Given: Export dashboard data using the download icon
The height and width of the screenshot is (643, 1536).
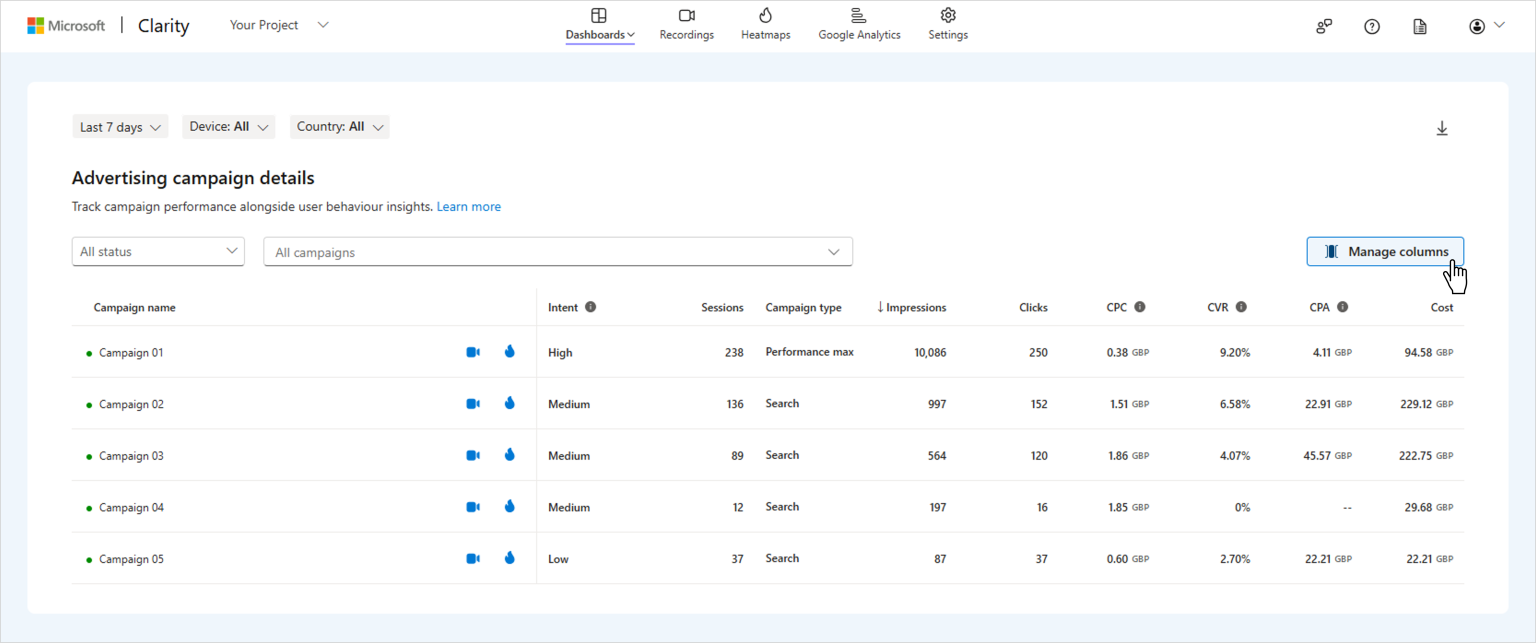Looking at the screenshot, I should [x=1442, y=128].
